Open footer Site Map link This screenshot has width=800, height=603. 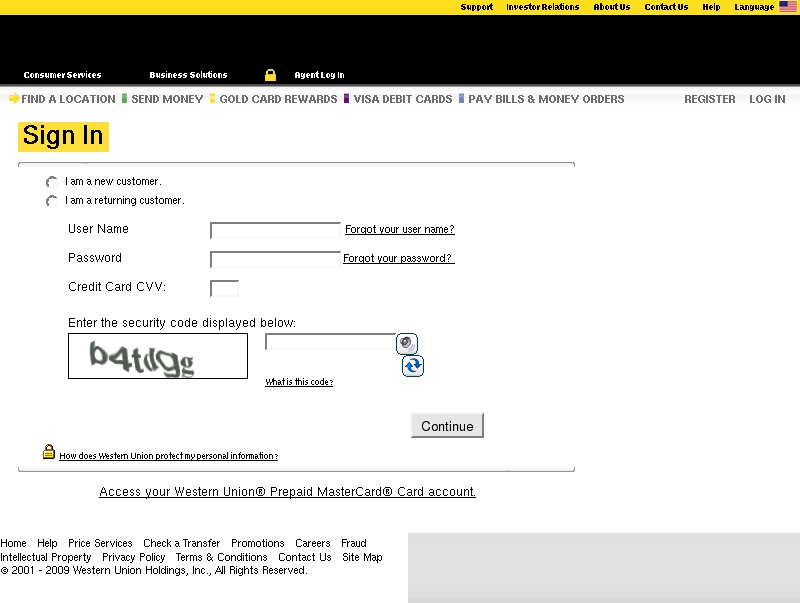click(x=362, y=557)
